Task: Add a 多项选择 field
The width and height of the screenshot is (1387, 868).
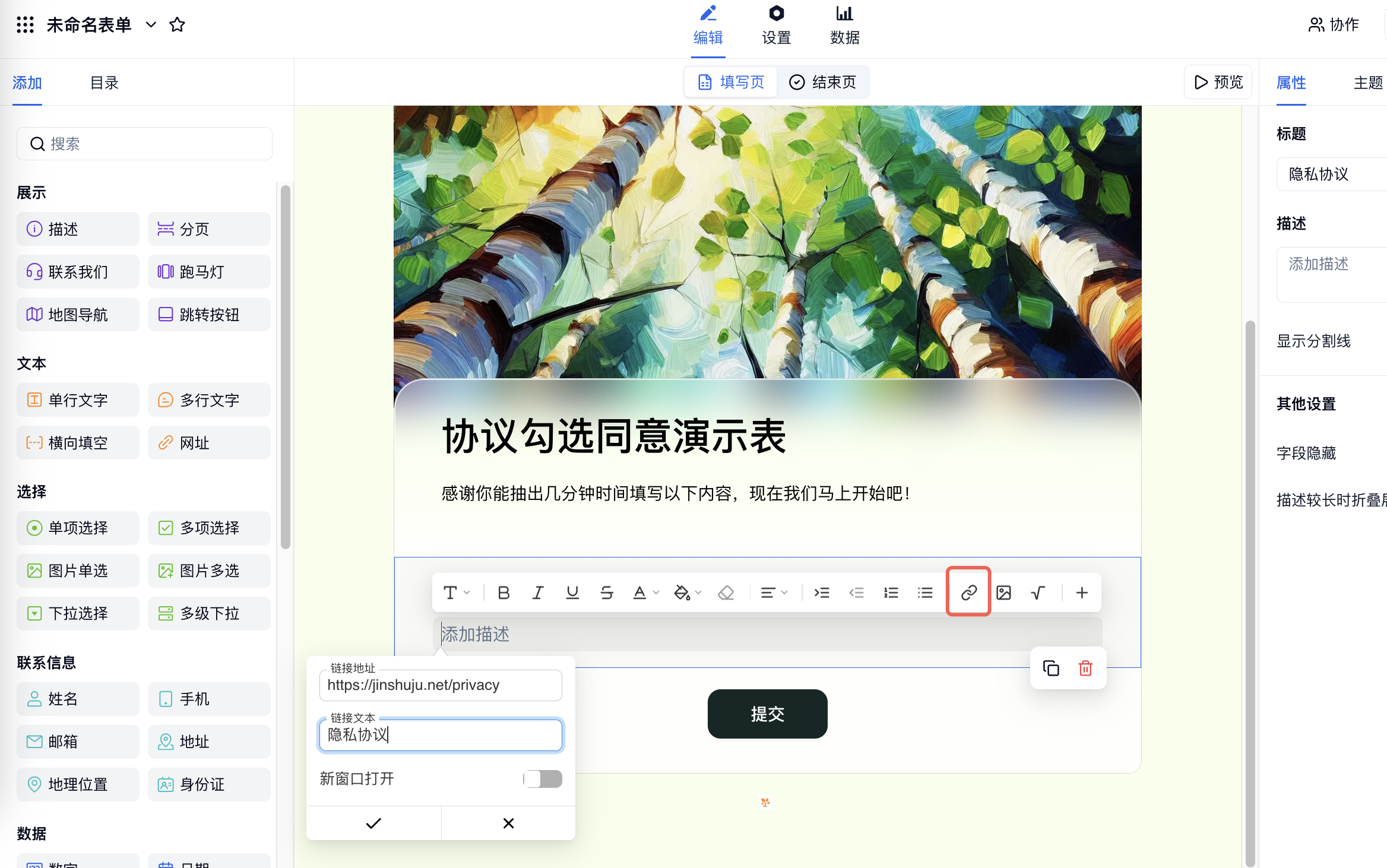Action: coord(209,528)
